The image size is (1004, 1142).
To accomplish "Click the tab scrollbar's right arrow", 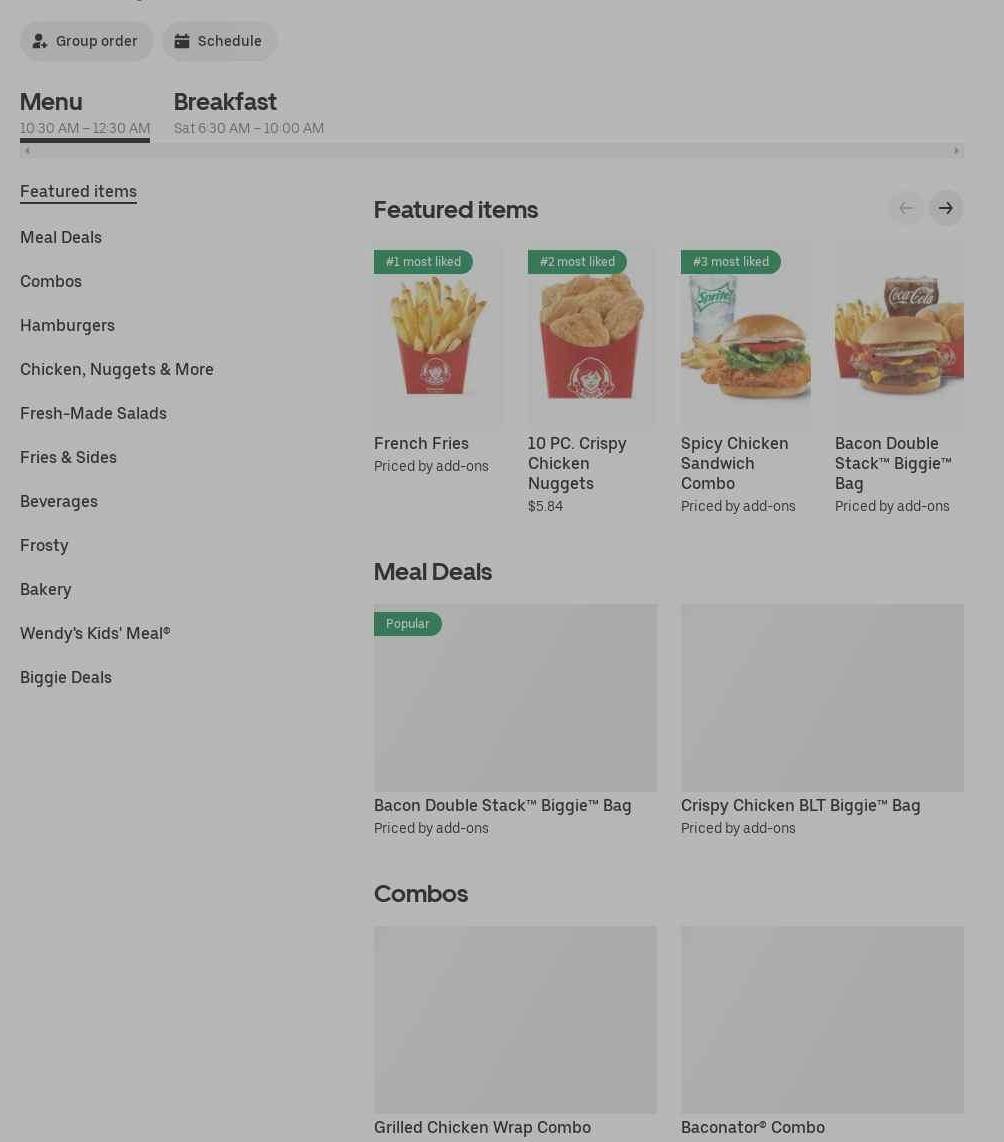I will point(957,151).
